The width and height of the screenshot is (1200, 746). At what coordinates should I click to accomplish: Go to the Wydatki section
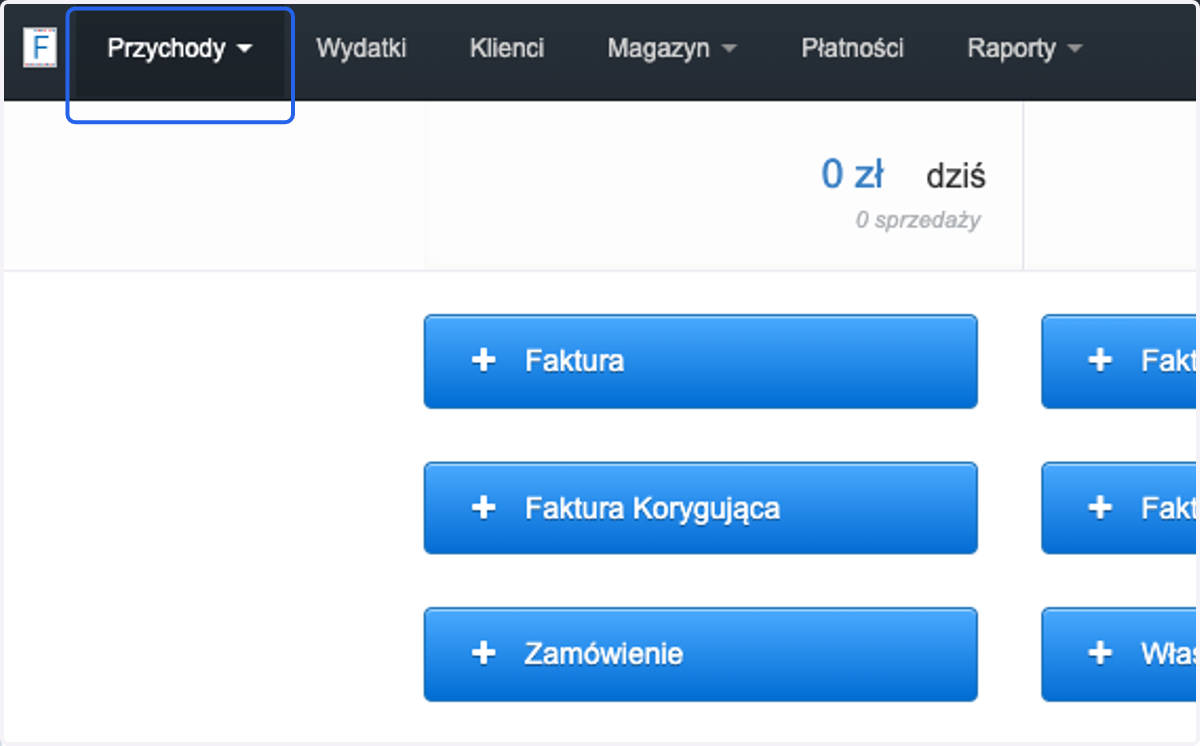coord(361,49)
